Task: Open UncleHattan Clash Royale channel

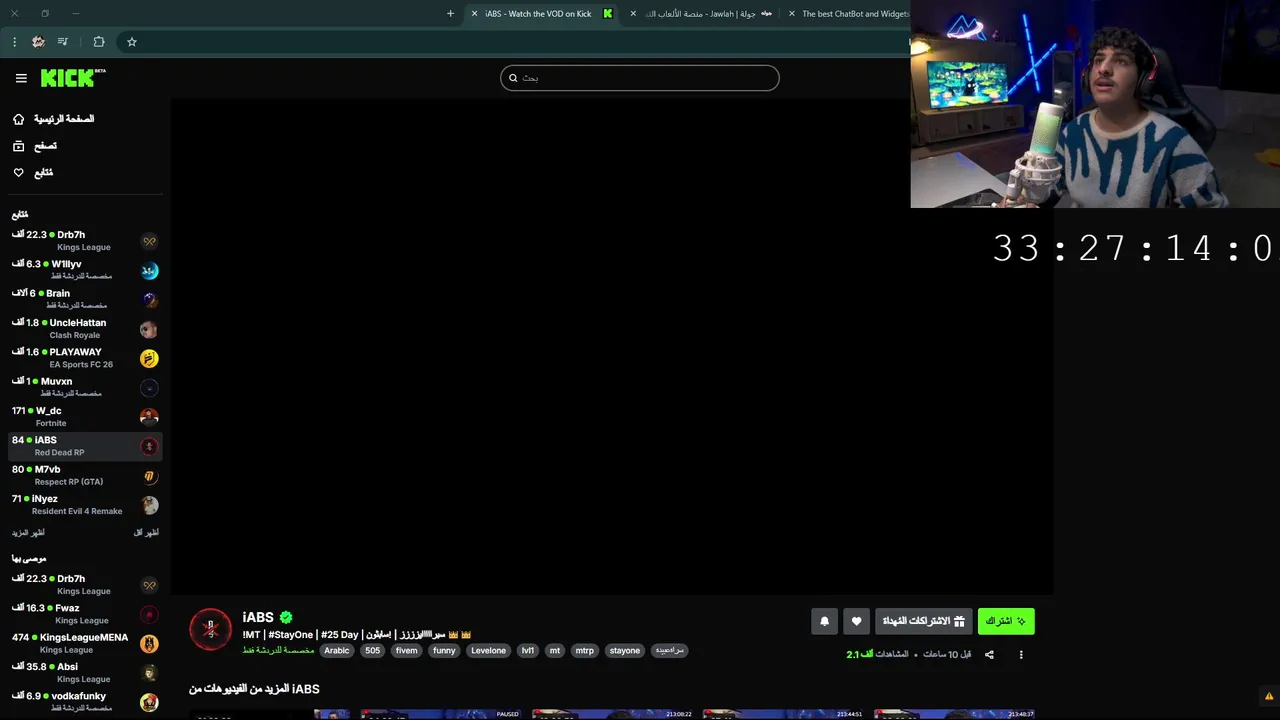Action: pos(85,329)
